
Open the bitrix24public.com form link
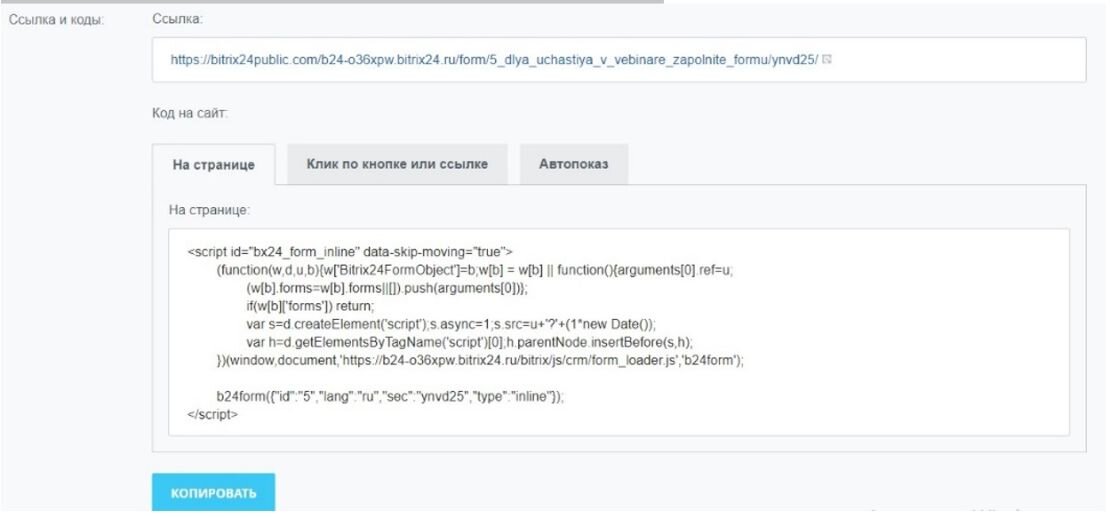coord(494,61)
